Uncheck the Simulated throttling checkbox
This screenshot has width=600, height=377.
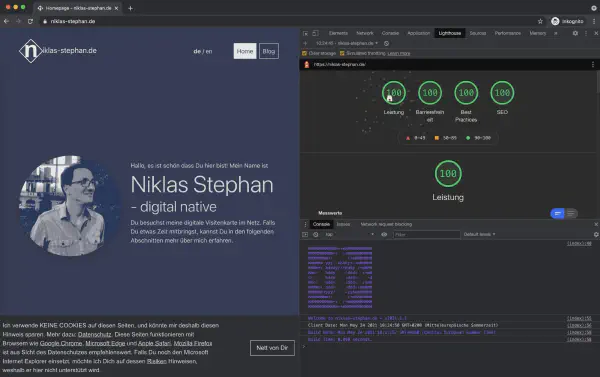click(x=342, y=54)
